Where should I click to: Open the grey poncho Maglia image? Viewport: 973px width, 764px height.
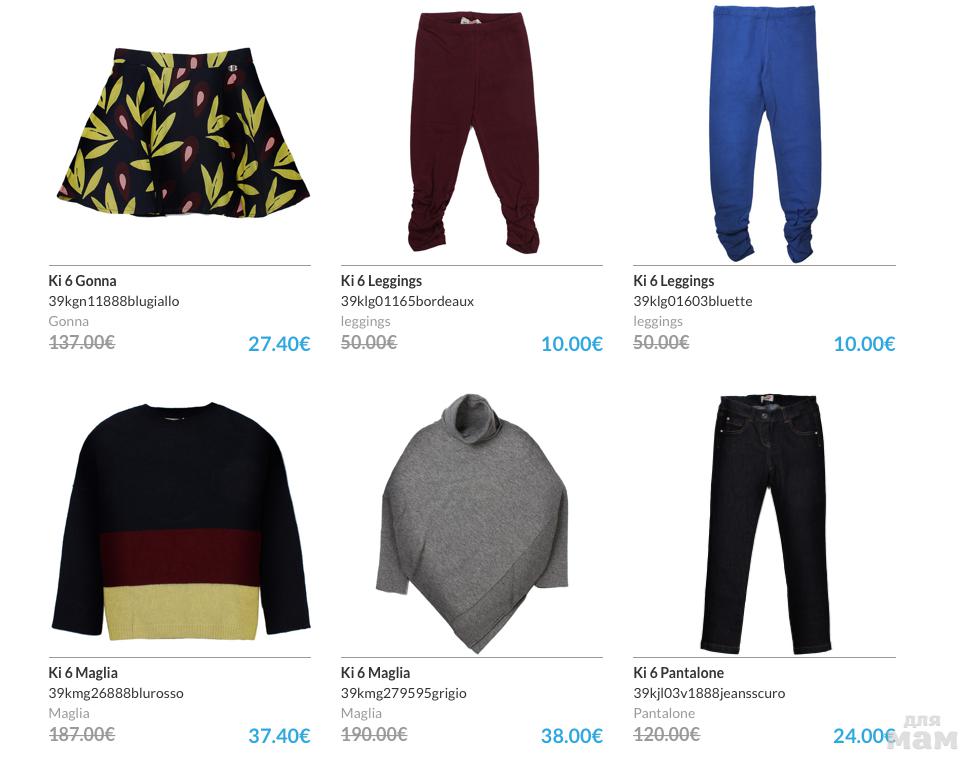tap(472, 523)
